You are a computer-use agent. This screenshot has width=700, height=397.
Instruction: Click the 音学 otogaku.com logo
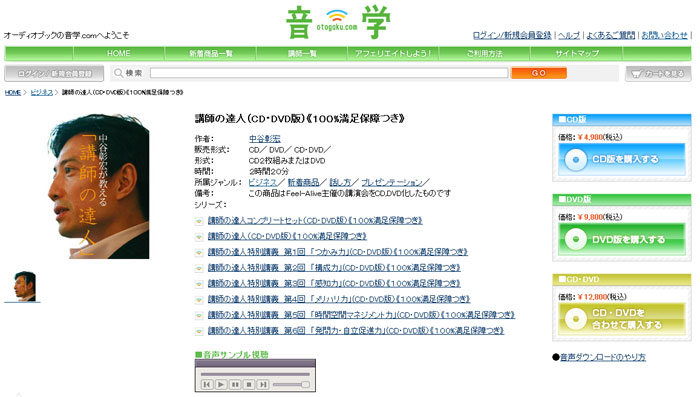tap(338, 22)
